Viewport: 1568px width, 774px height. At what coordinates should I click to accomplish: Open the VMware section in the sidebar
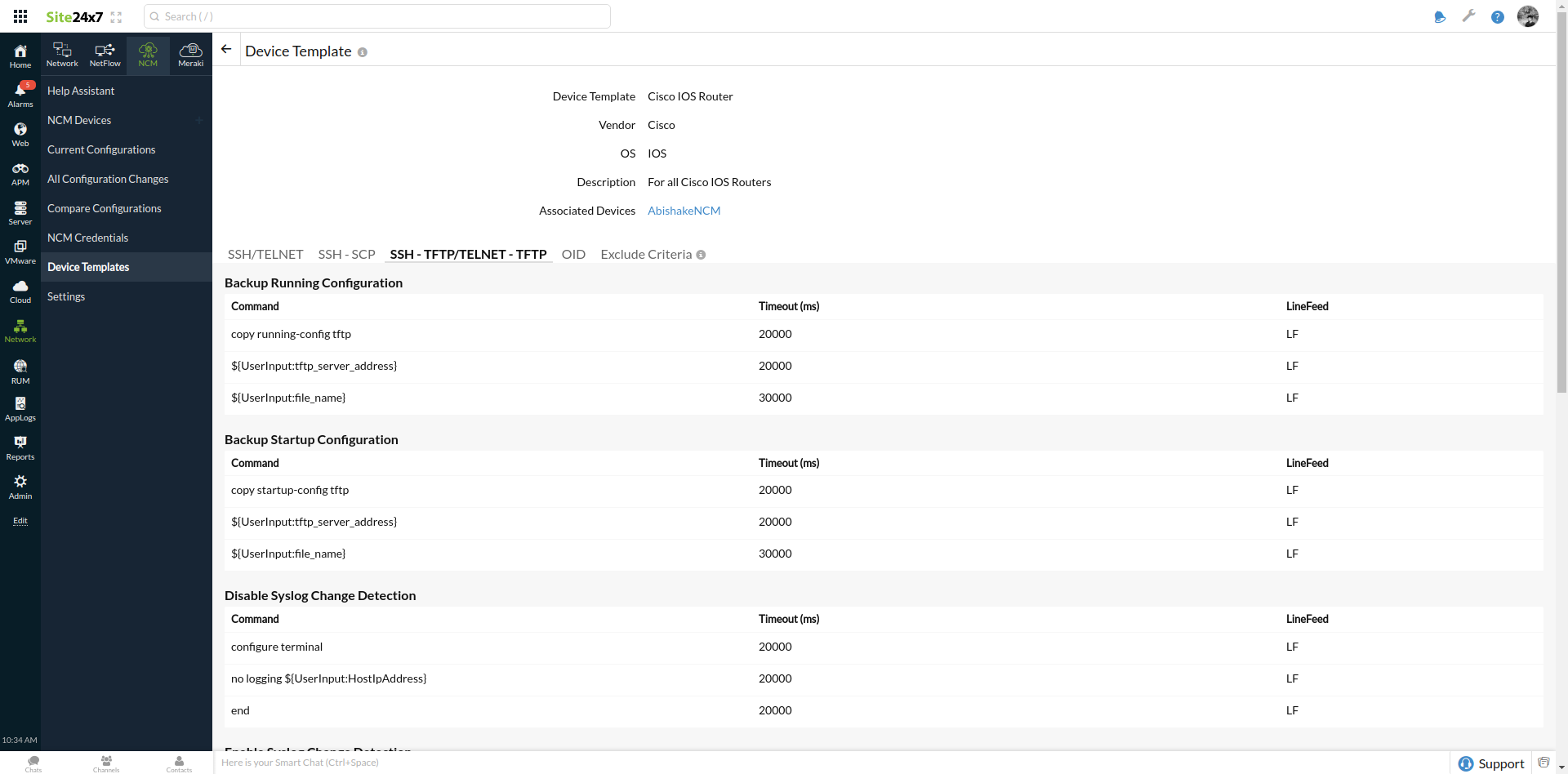(x=20, y=249)
